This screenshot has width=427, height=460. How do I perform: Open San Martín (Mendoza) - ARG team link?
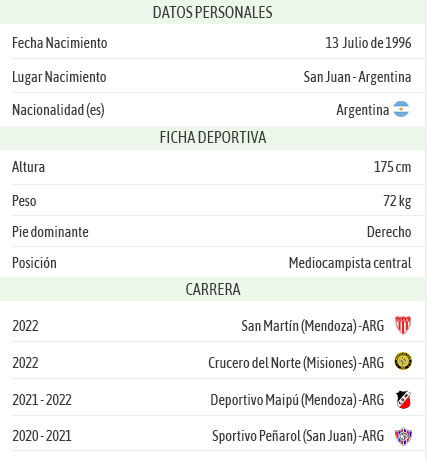pos(312,326)
